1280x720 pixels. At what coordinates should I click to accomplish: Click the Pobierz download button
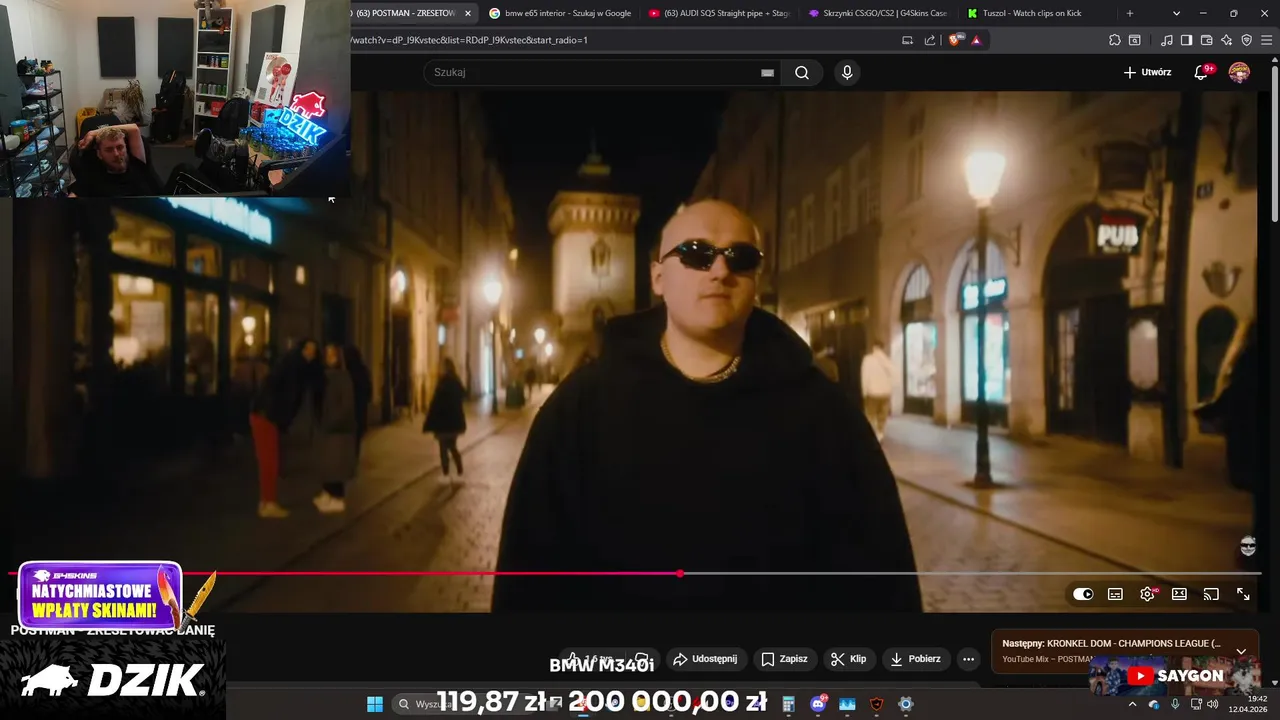click(x=915, y=659)
